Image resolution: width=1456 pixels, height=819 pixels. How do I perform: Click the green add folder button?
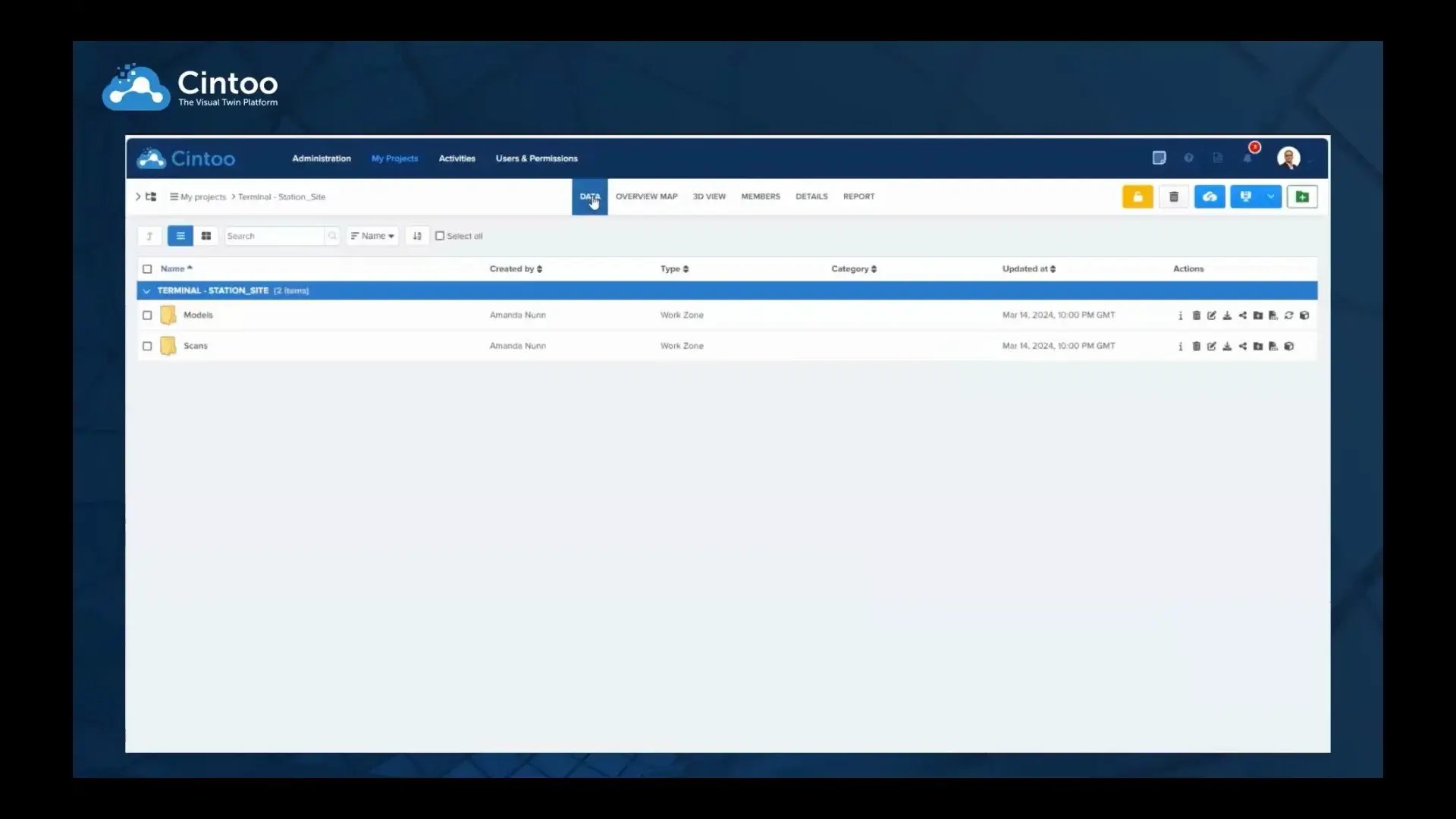coord(1302,197)
